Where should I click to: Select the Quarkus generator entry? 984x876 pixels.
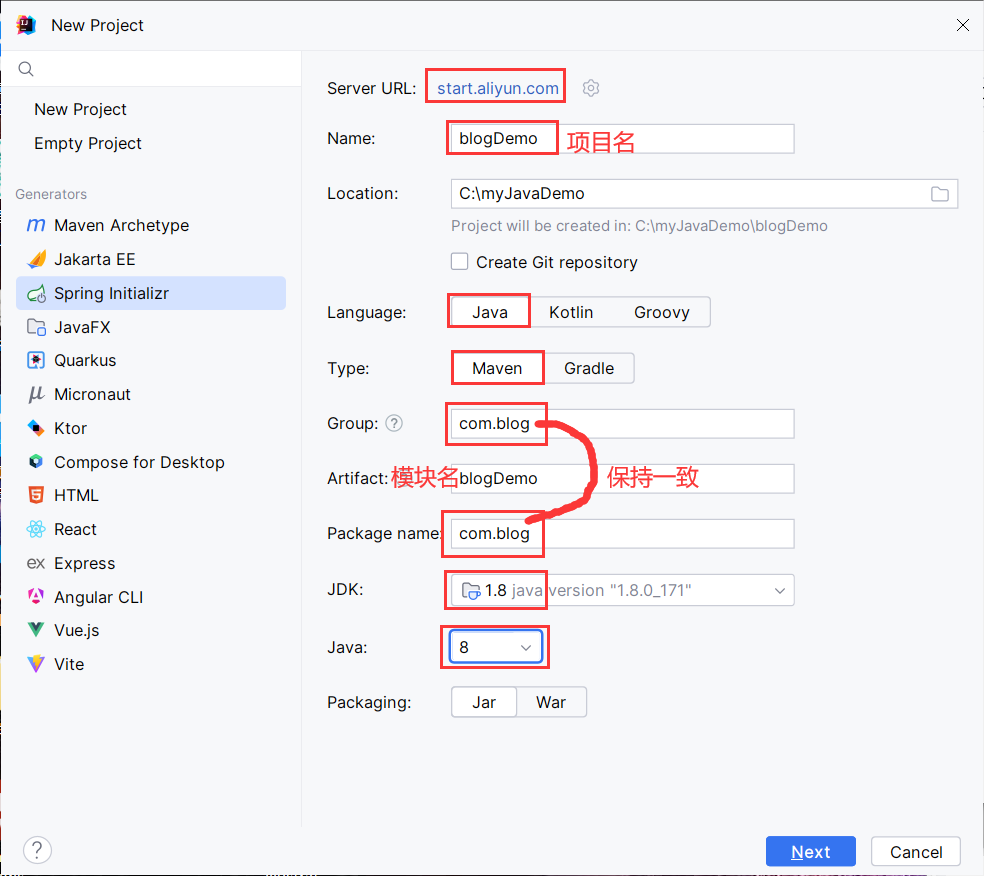click(x=151, y=360)
